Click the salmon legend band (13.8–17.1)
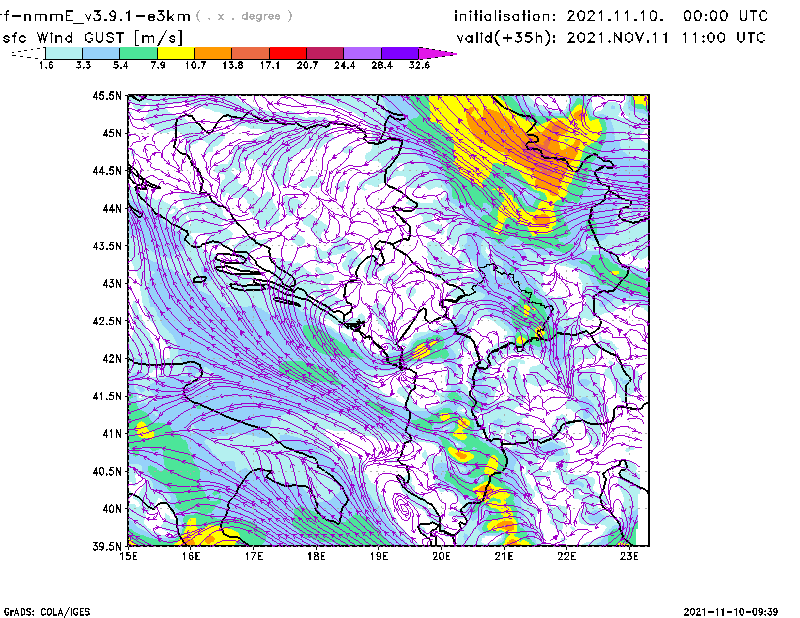Viewport: 800px width, 618px height. [251, 53]
